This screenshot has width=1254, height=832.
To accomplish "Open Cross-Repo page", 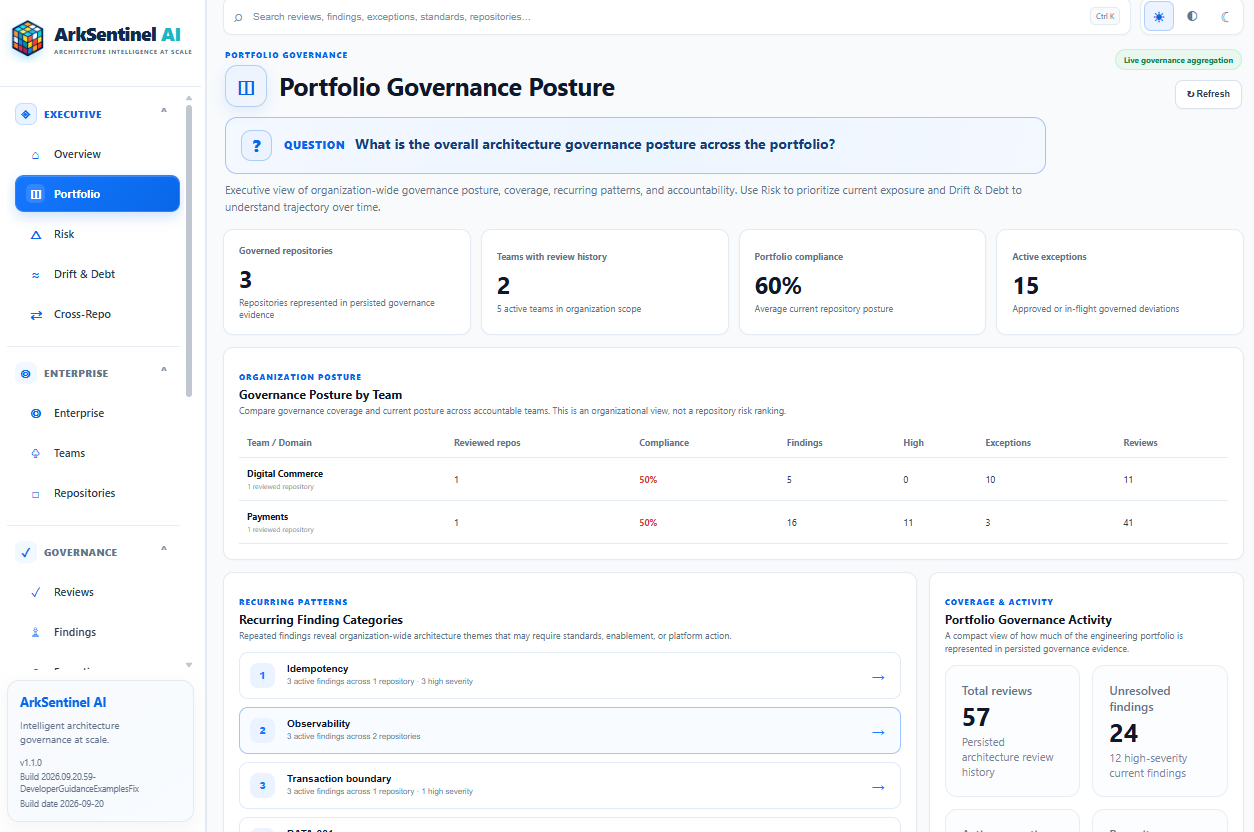I will click(x=97, y=314).
